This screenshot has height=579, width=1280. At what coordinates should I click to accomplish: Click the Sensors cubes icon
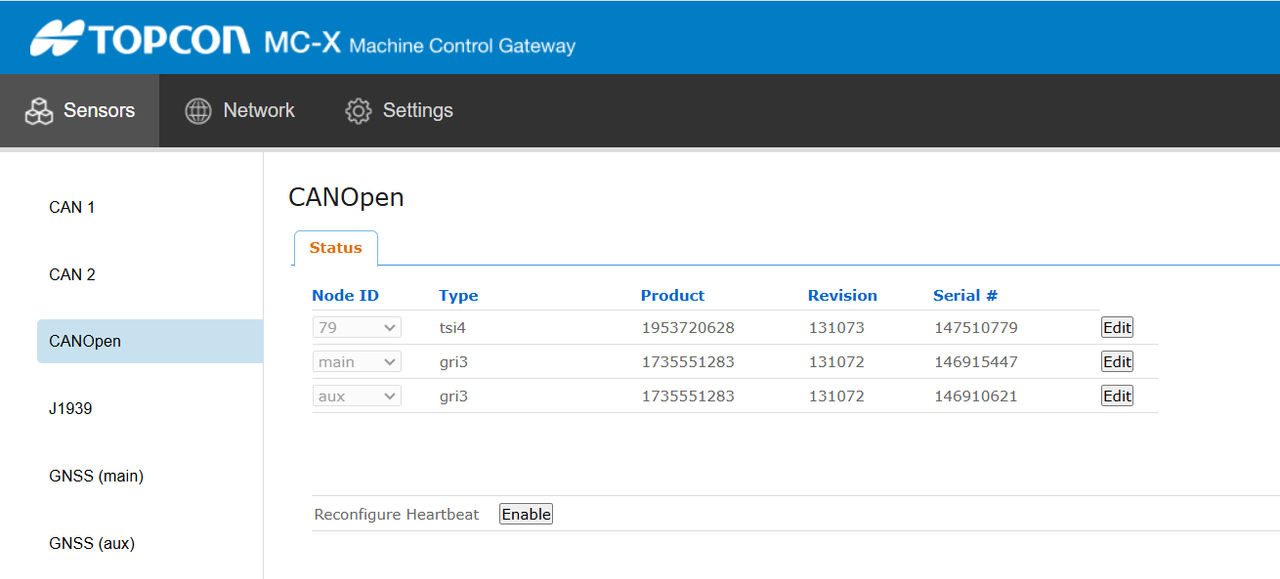39,111
